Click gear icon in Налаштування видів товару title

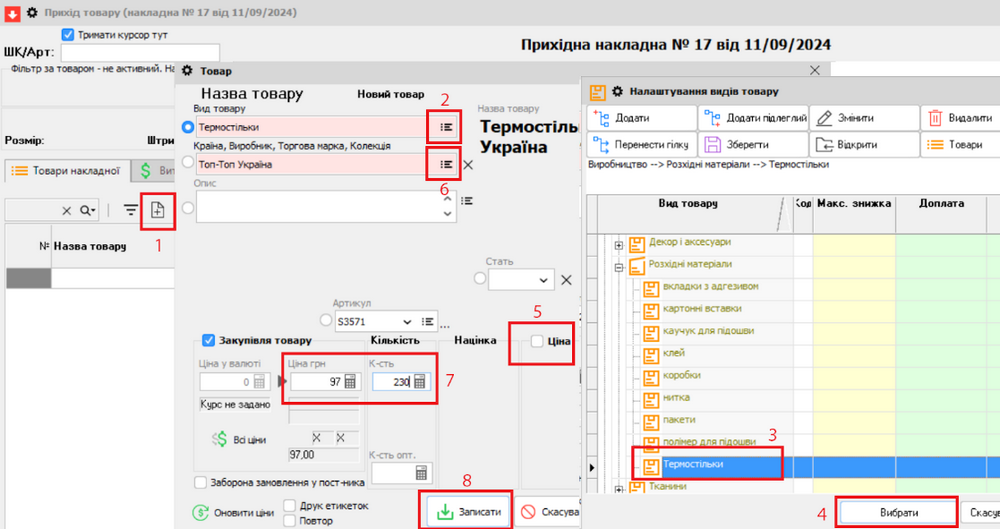618,91
